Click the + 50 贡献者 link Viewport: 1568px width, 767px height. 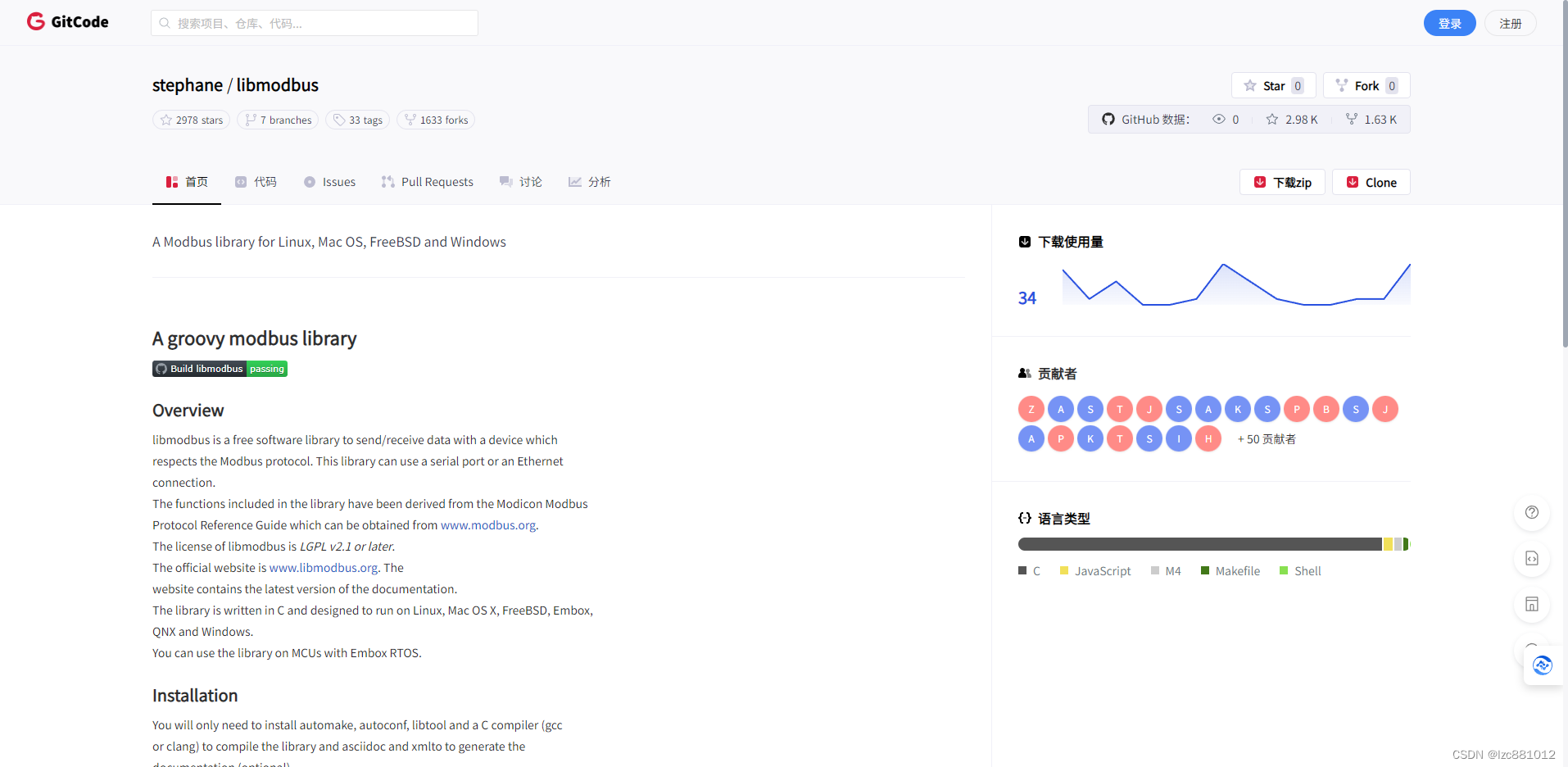(x=1267, y=439)
